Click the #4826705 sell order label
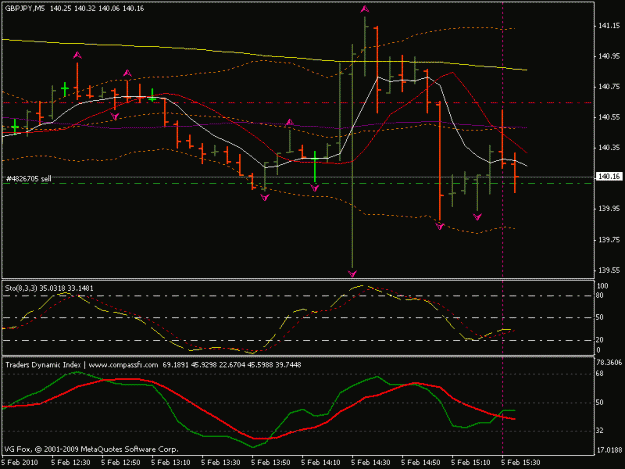This screenshot has height=469, width=625. pos(29,179)
